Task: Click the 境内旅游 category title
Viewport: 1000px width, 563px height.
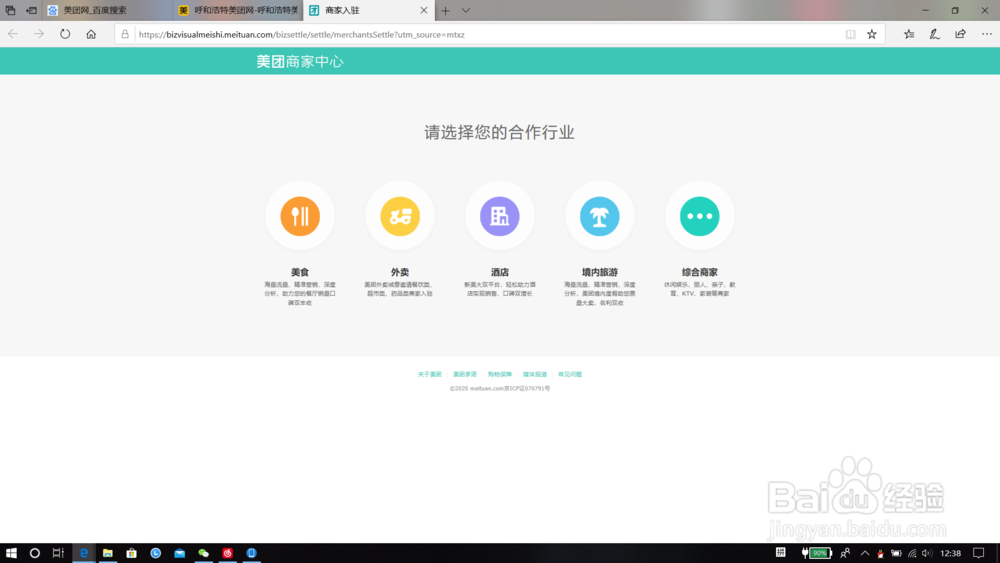Action: coord(599,272)
